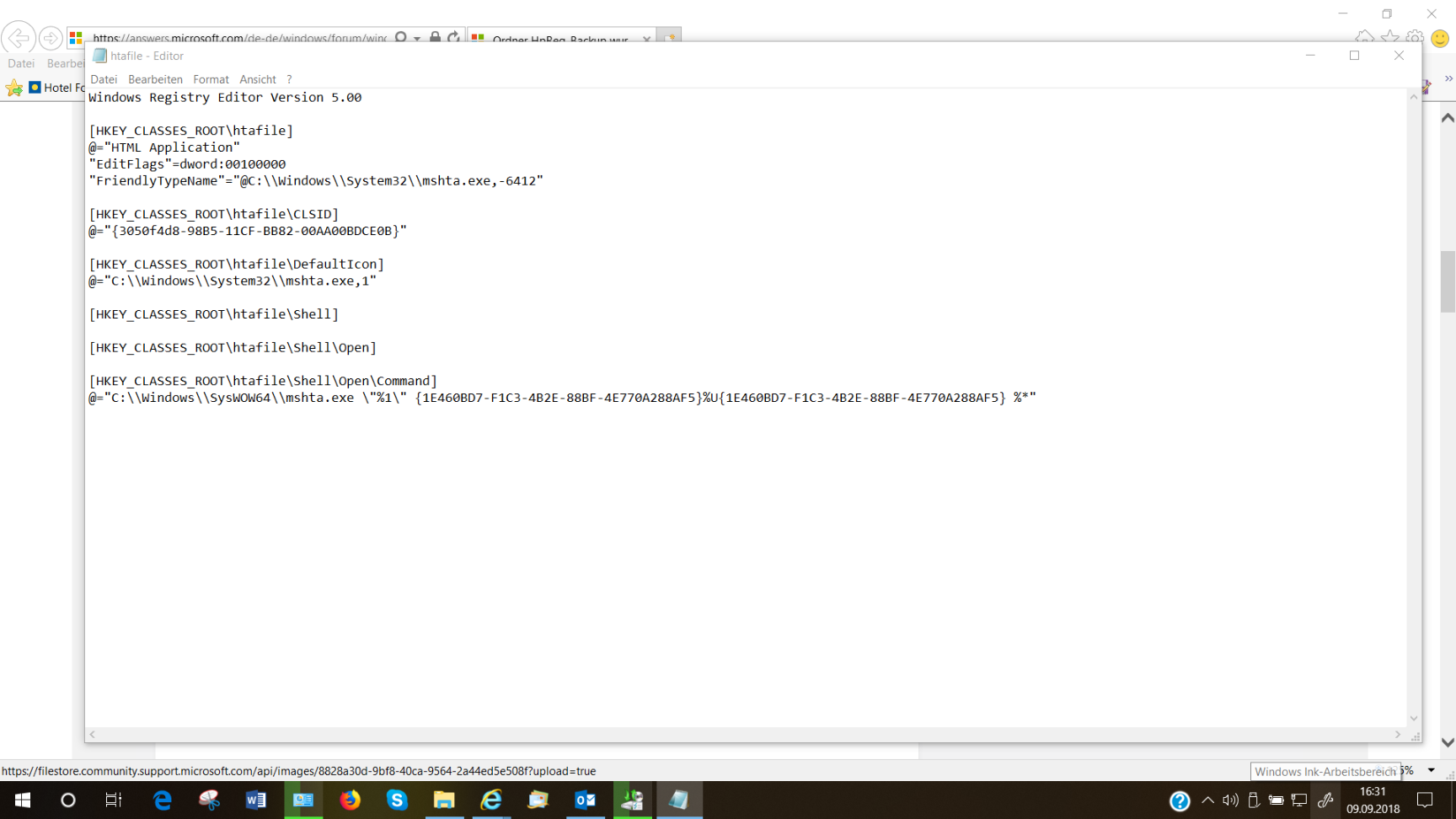Open the IE zoom level dropdown arrow
The height and width of the screenshot is (819, 1456).
tap(1431, 770)
